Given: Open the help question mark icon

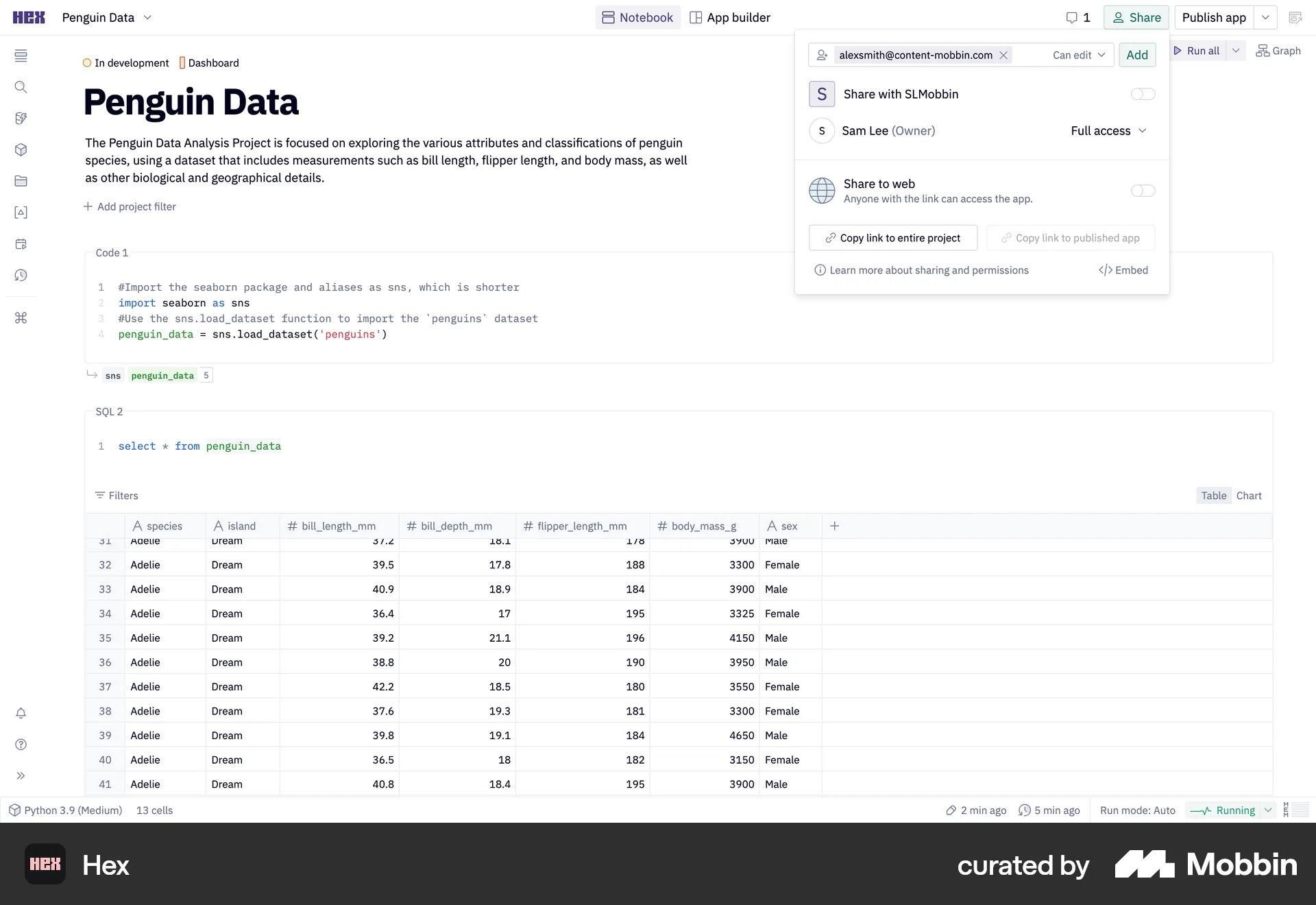Looking at the screenshot, I should (x=21, y=745).
